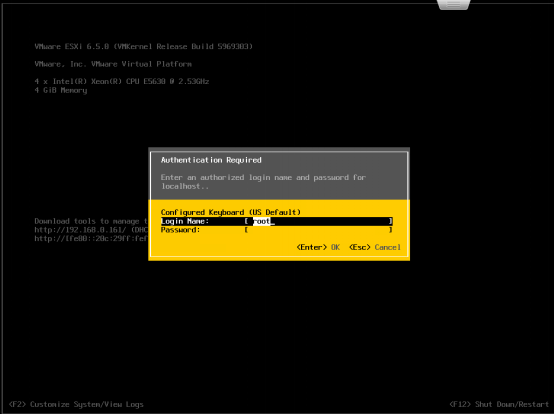Select the Intel Xeon CPU E5630 line
The image size is (554, 414).
(122, 81)
